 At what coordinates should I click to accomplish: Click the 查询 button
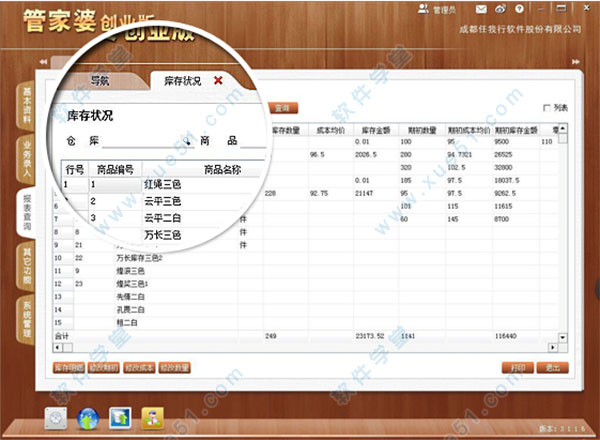(282, 108)
